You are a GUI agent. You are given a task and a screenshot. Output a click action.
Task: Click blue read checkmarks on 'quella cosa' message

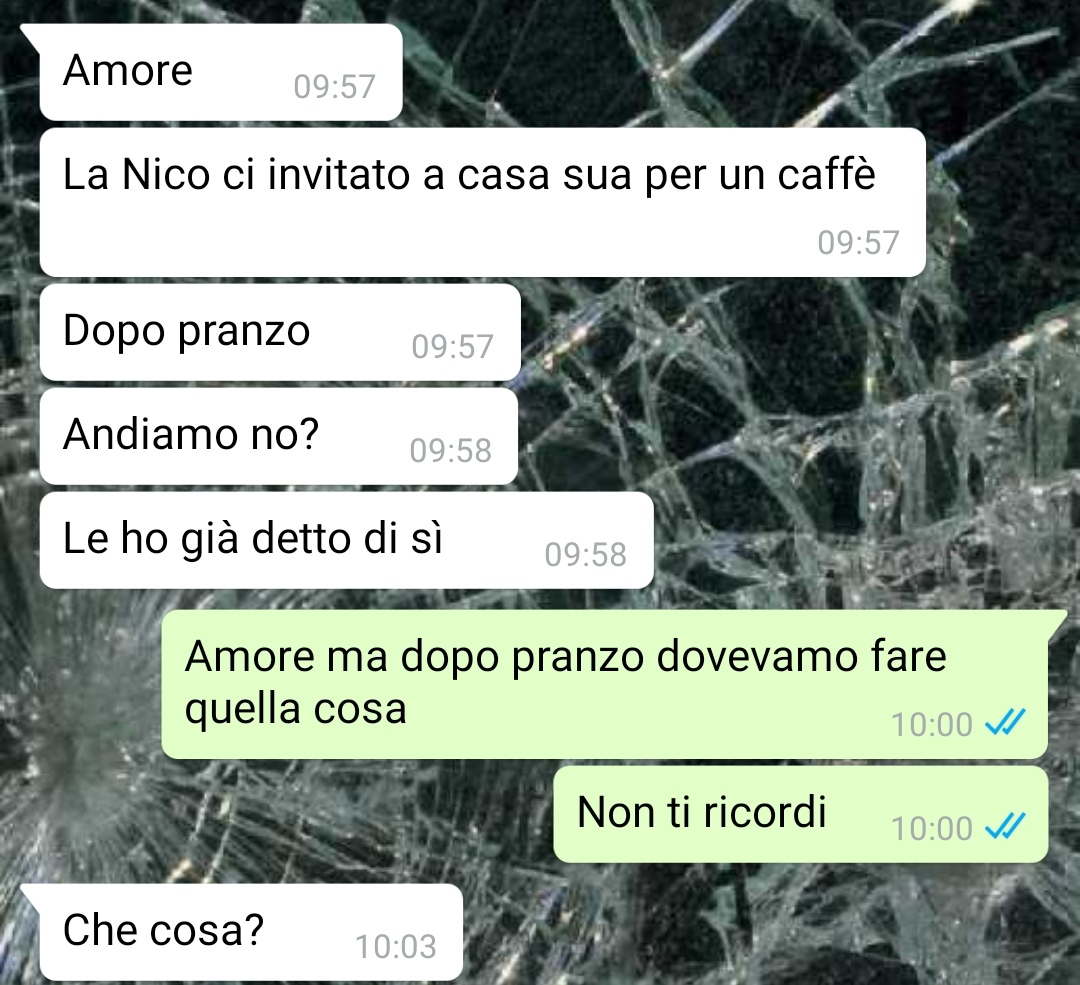coord(1006,723)
